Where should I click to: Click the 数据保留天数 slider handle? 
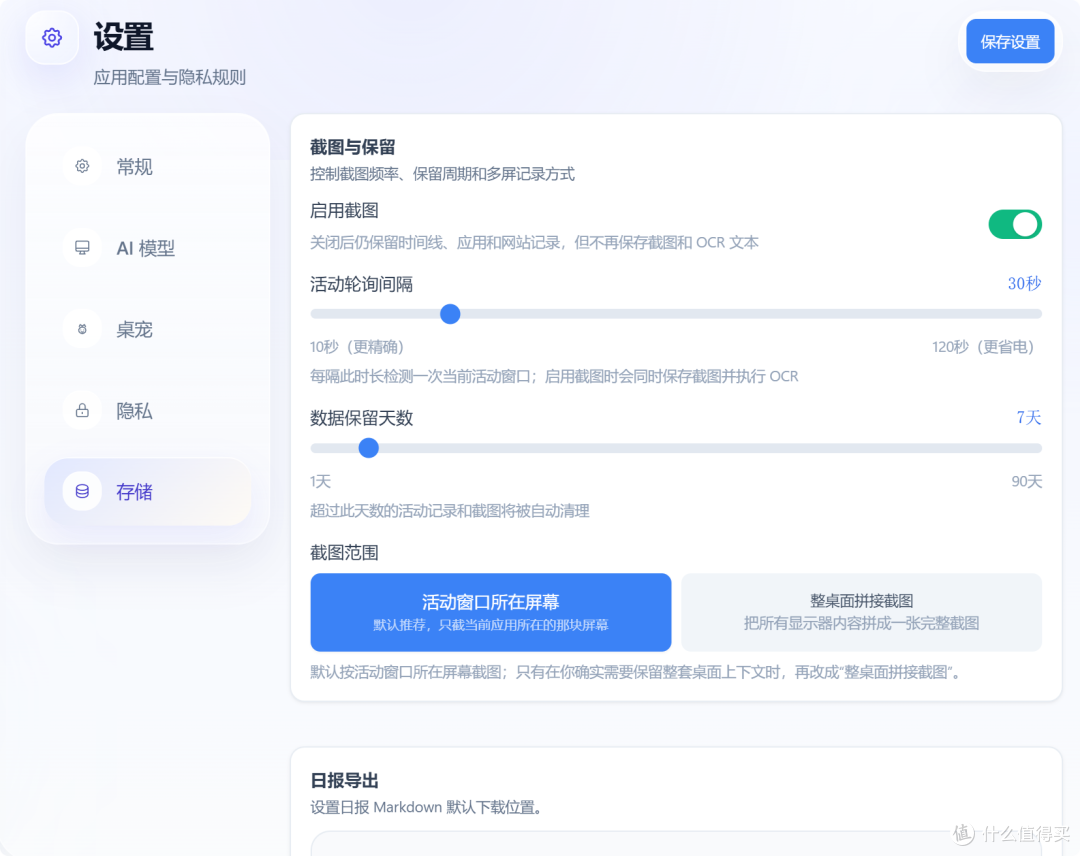pyautogui.click(x=368, y=448)
